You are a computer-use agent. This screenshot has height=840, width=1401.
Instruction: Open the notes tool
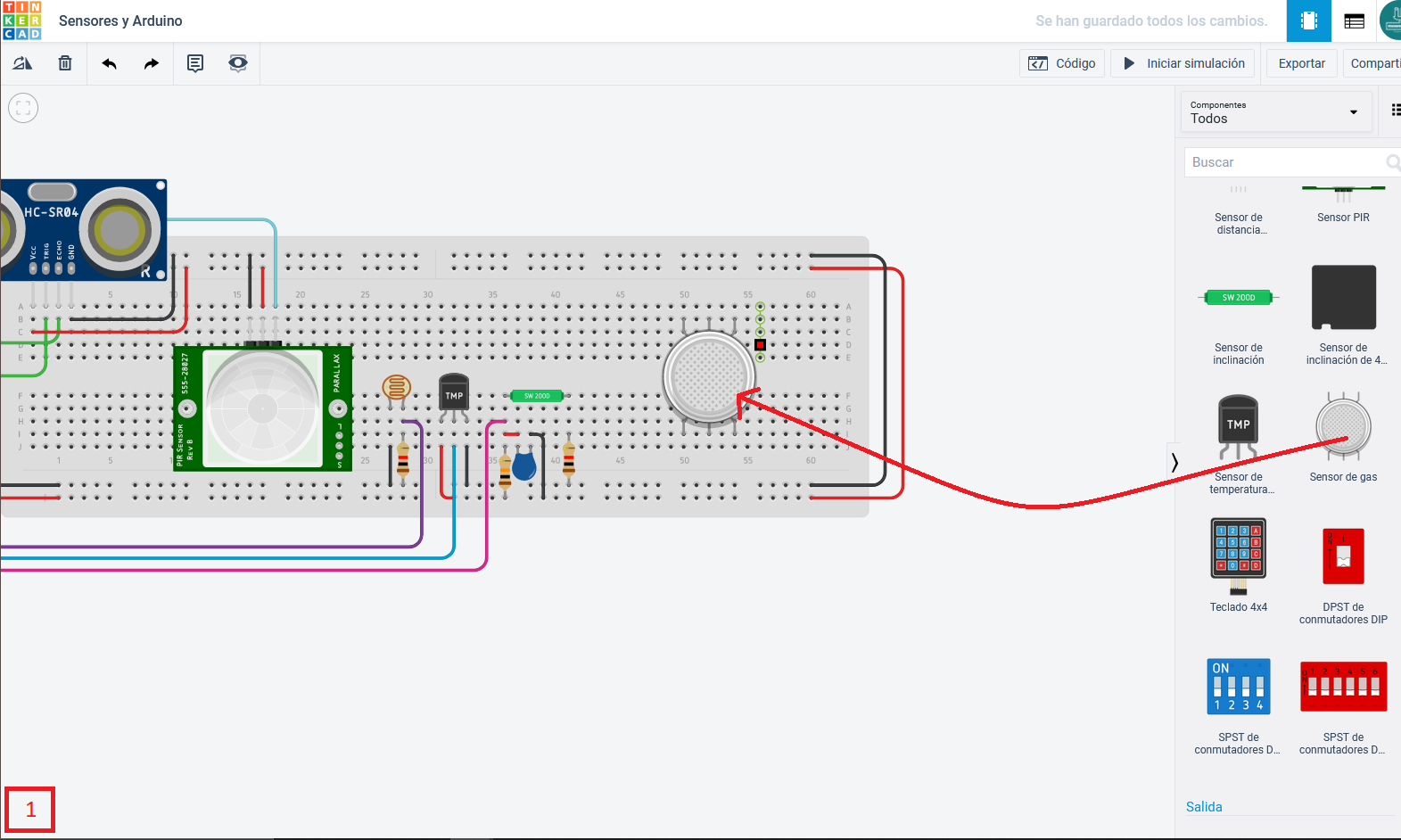(x=195, y=63)
